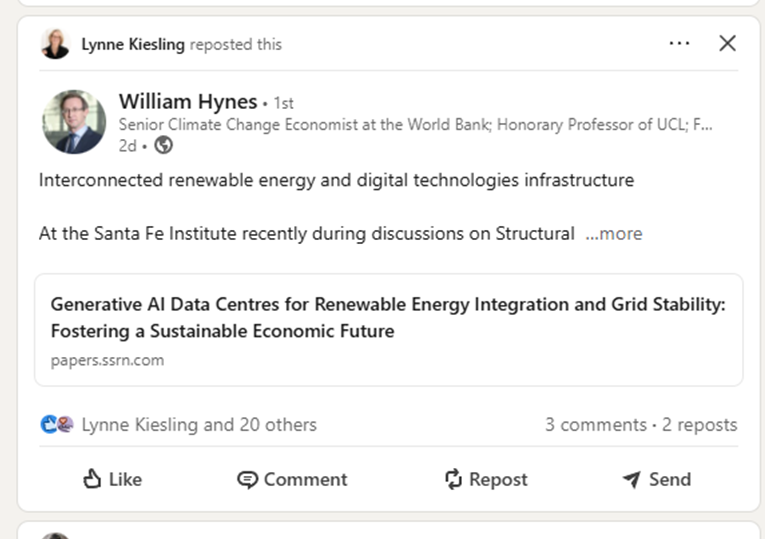Expand the post text with ...more

pyautogui.click(x=614, y=234)
